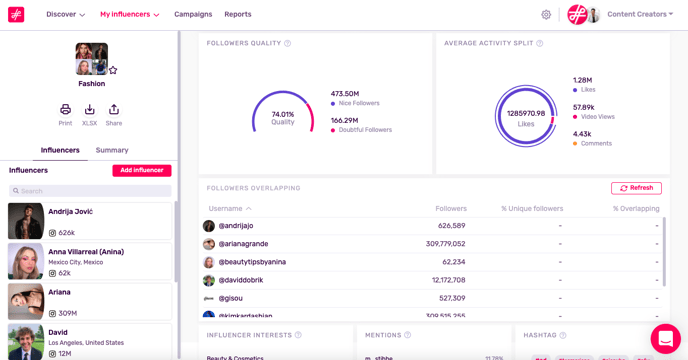The width and height of the screenshot is (688, 360).
Task: Click the Share icon
Action: (x=114, y=109)
